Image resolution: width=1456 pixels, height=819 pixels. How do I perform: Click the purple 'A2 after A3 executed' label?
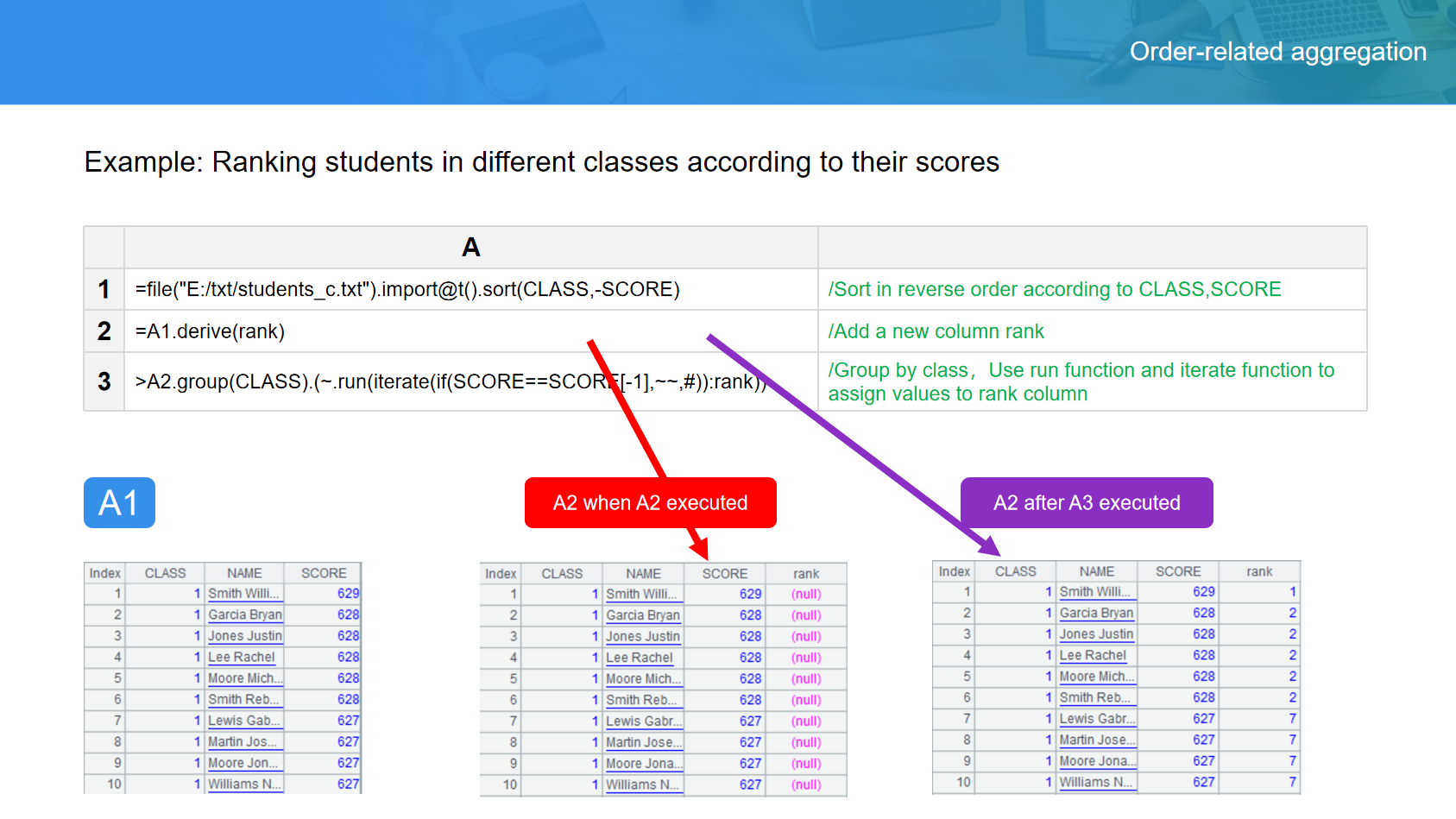1086,502
